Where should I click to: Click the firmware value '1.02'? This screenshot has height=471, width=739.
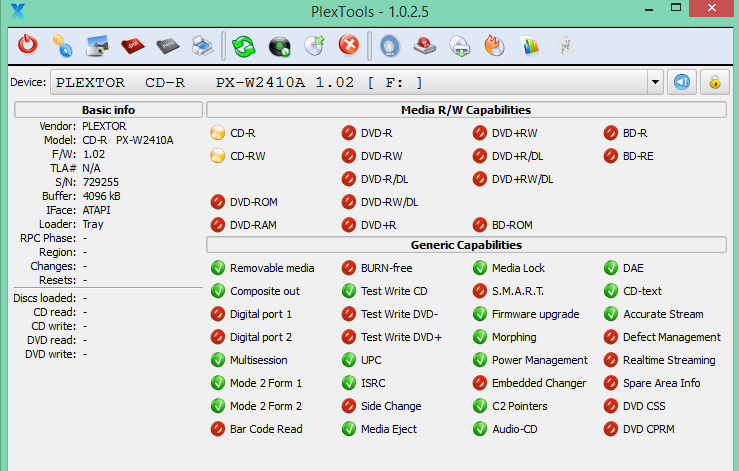click(x=94, y=154)
